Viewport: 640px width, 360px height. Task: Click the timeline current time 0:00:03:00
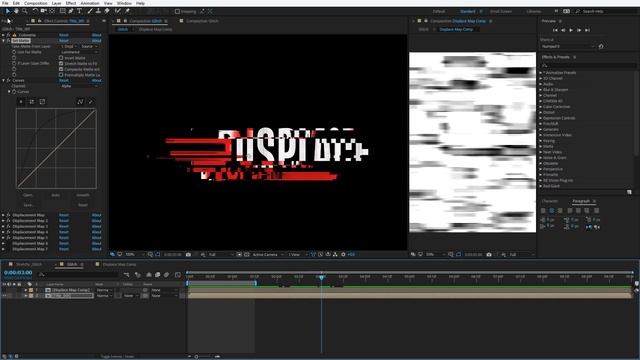click(18, 273)
